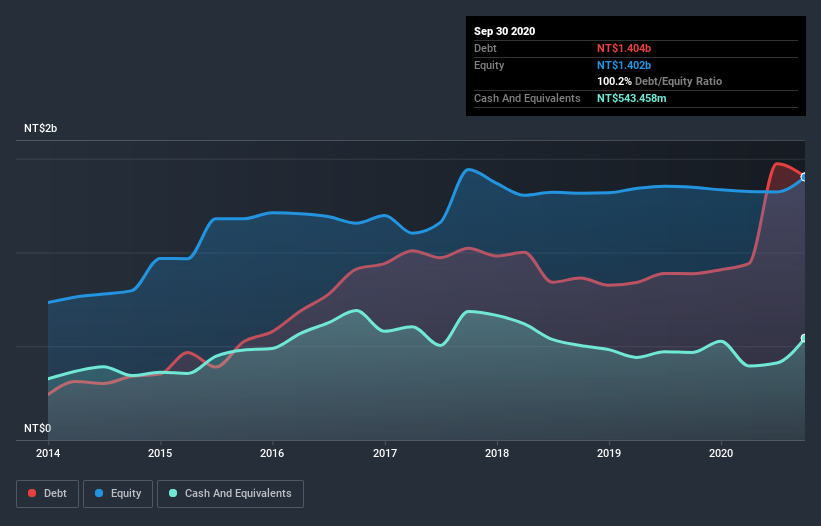Click the NT$1.404b debt value
Image resolution: width=821 pixels, height=526 pixels.
tap(624, 48)
